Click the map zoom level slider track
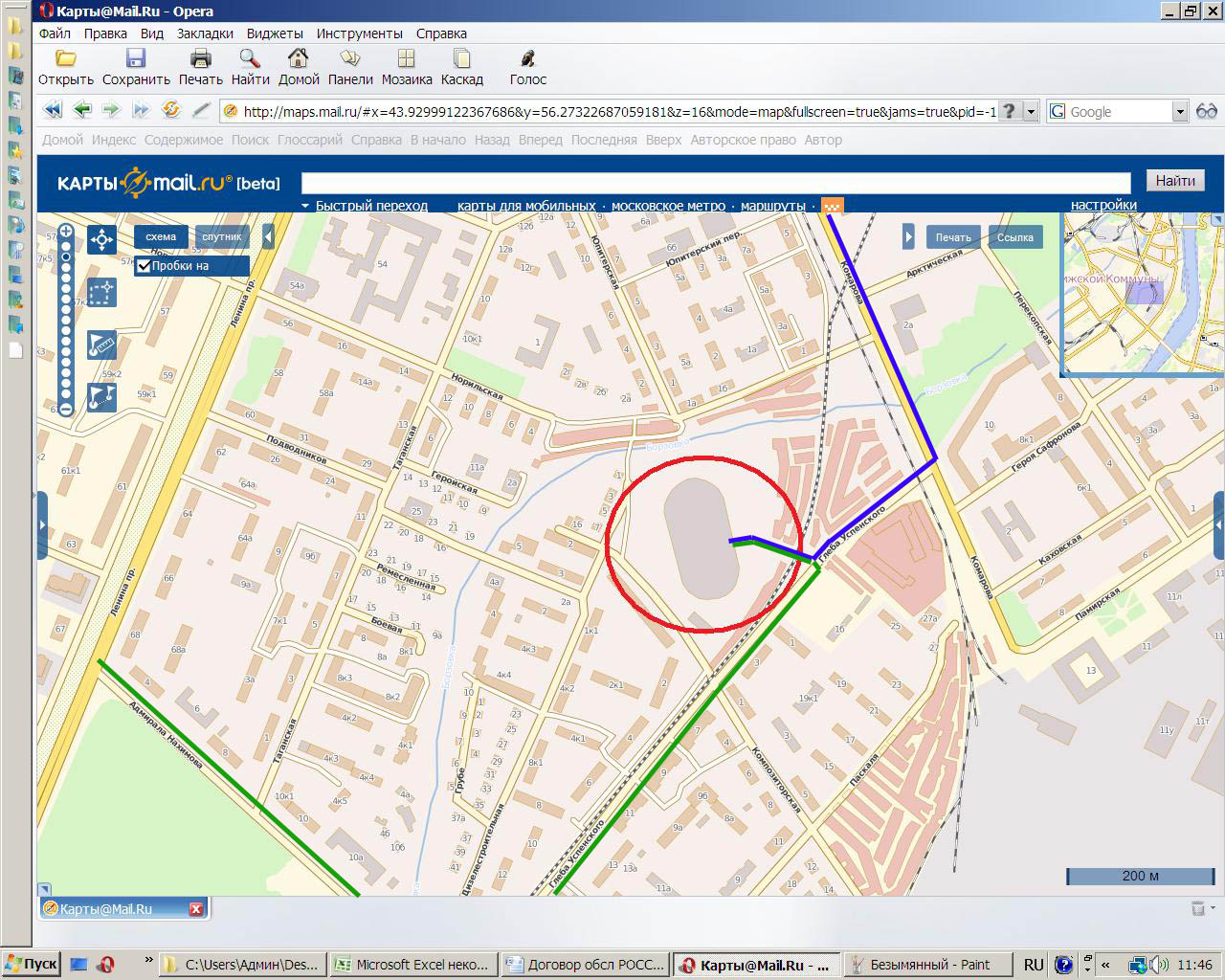This screenshot has height=980, width=1225. coord(66,320)
